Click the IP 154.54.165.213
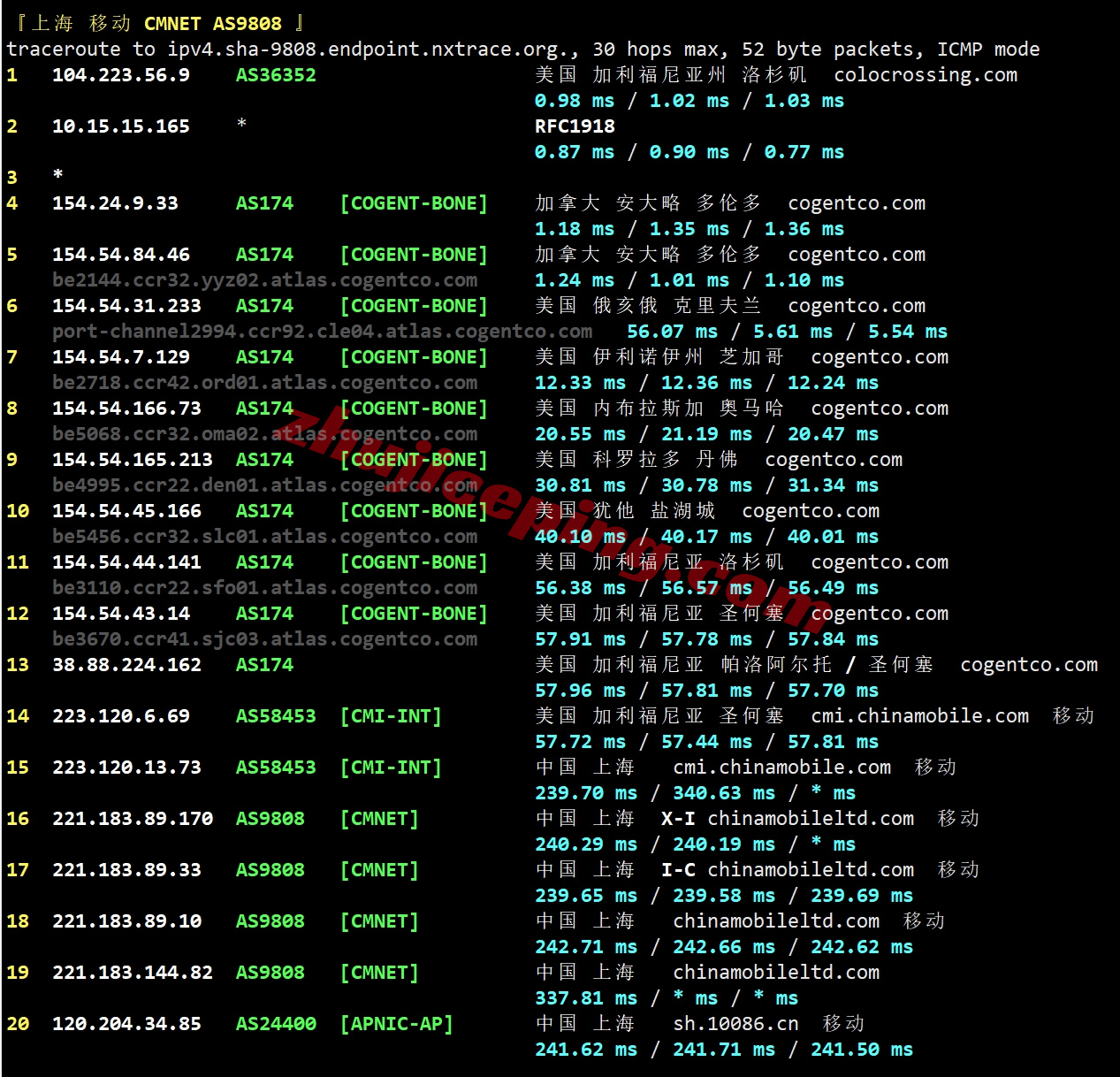Viewport: 1120px width, 1077px height. click(133, 460)
